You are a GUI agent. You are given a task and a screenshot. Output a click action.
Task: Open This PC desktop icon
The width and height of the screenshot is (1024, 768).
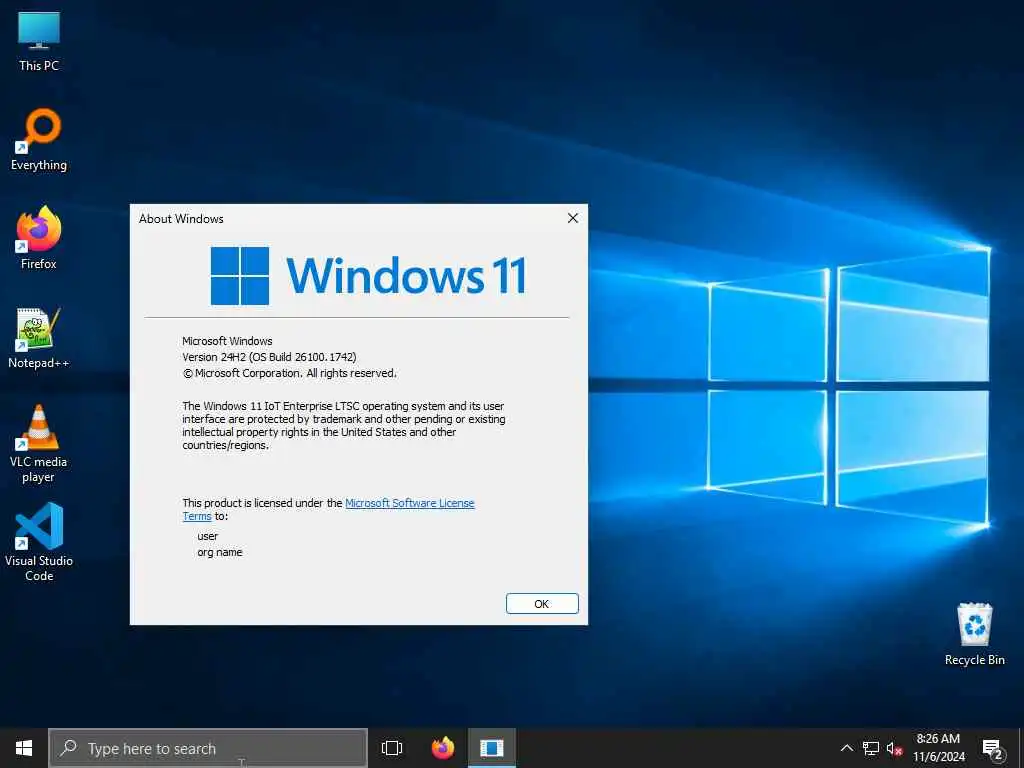(39, 42)
